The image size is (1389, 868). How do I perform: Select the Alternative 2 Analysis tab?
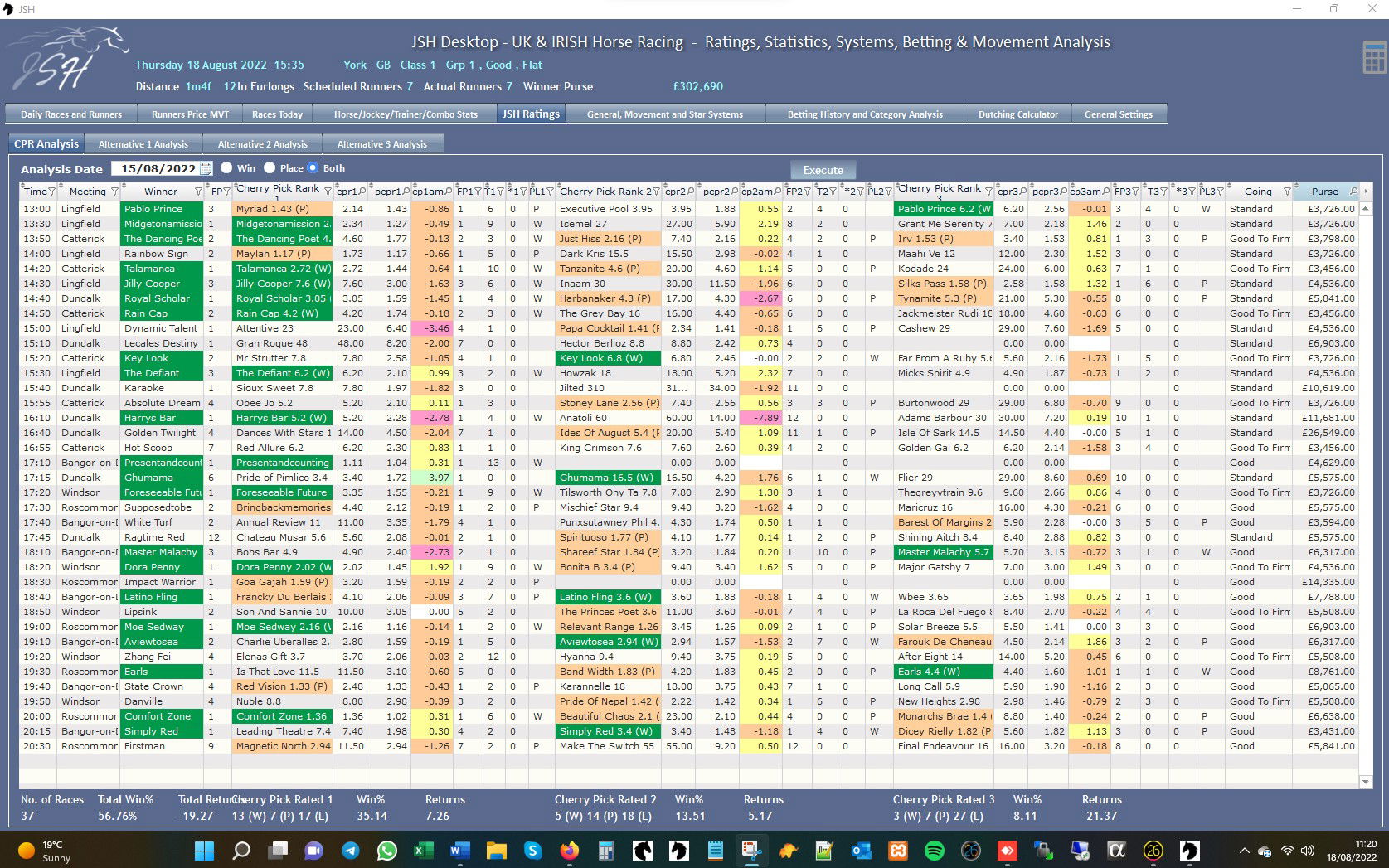coord(263,144)
